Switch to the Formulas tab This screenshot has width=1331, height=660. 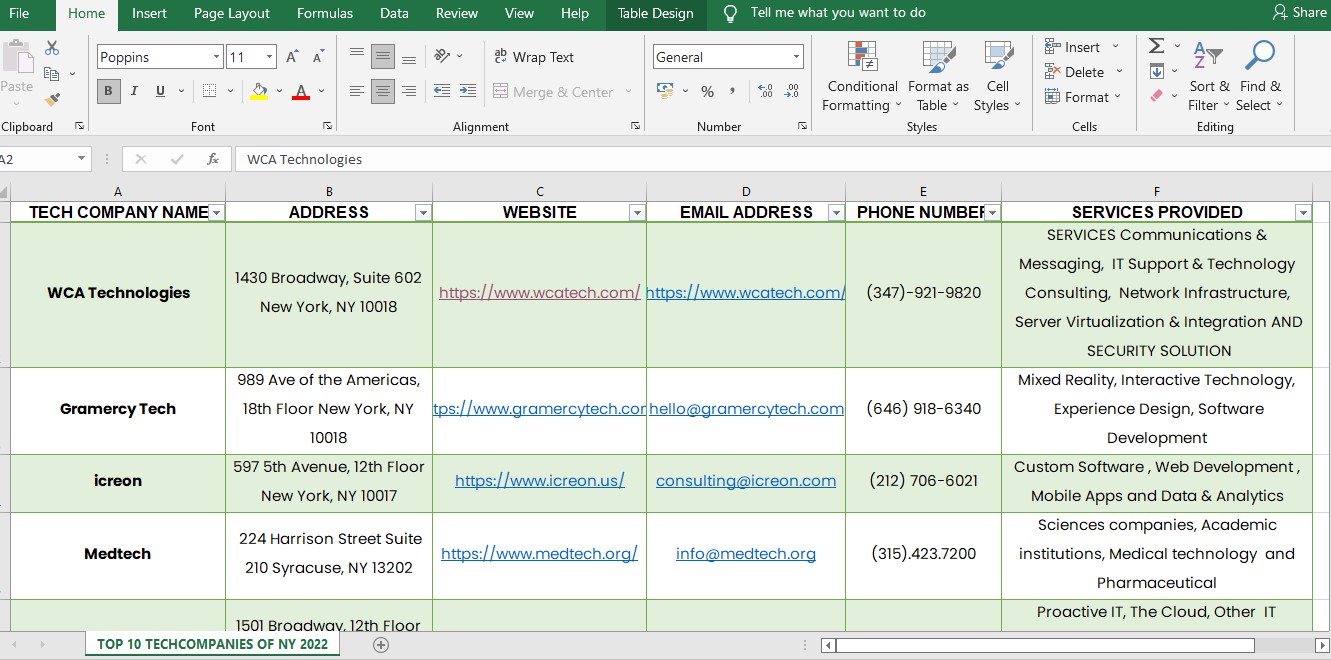(x=325, y=13)
